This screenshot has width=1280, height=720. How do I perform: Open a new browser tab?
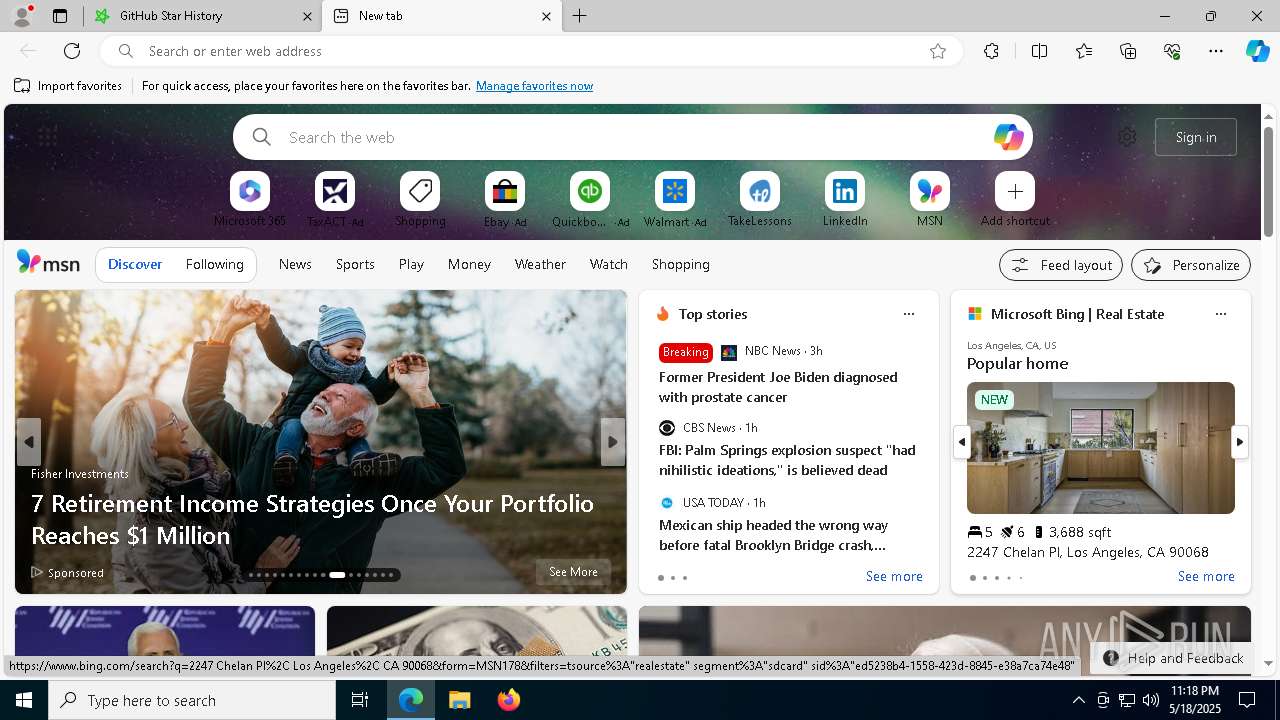tap(579, 16)
